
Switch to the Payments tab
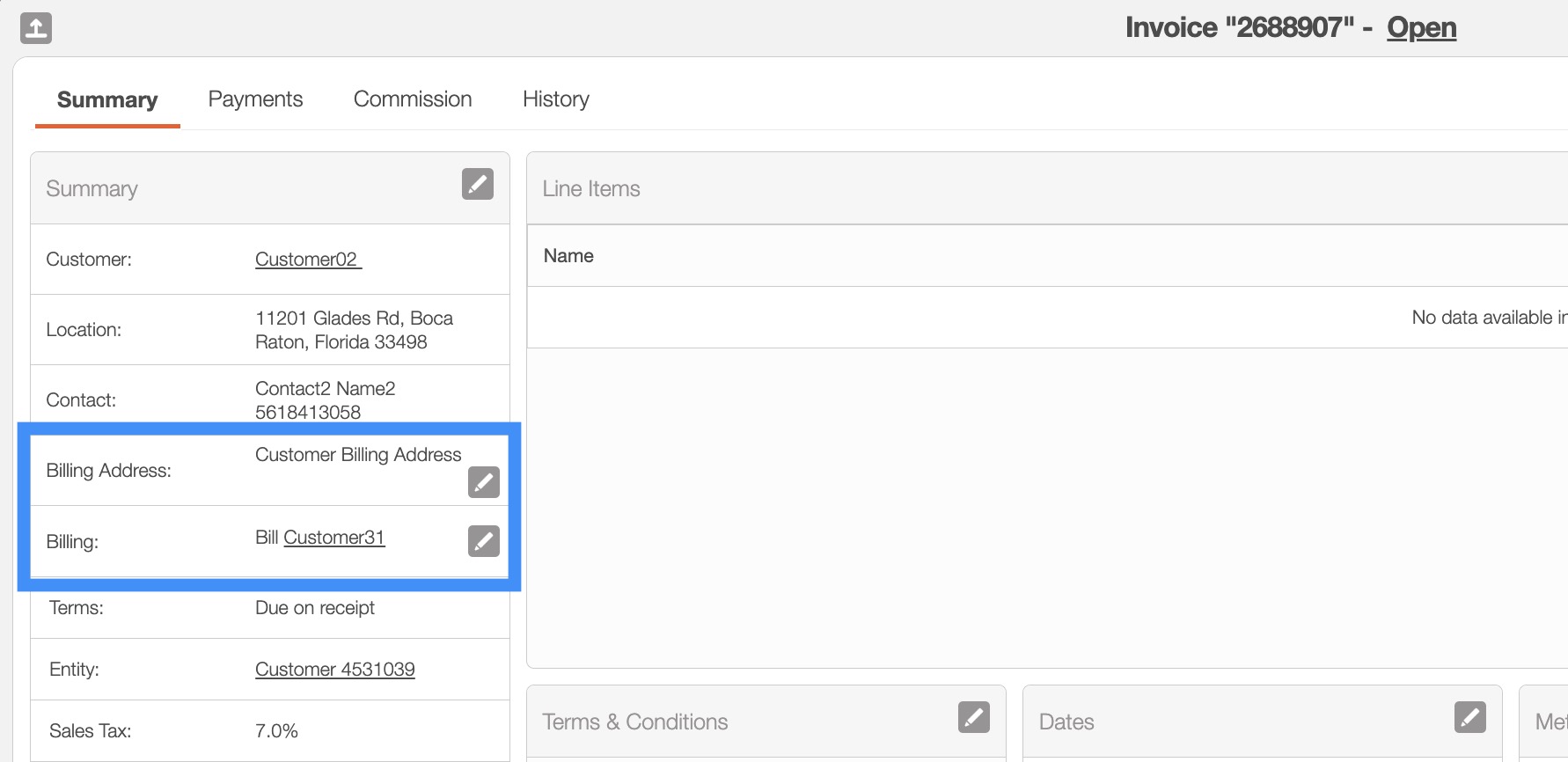255,99
